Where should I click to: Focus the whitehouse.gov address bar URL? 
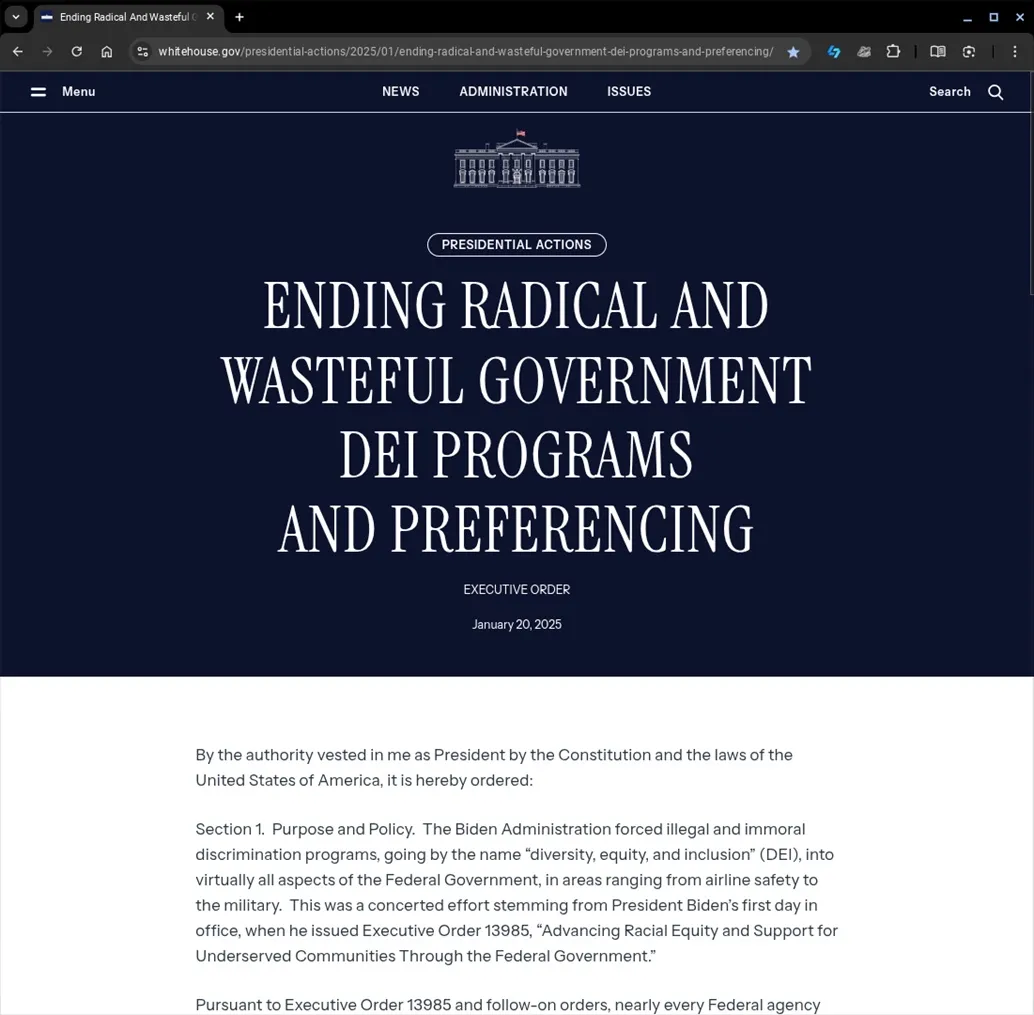[x=466, y=51]
